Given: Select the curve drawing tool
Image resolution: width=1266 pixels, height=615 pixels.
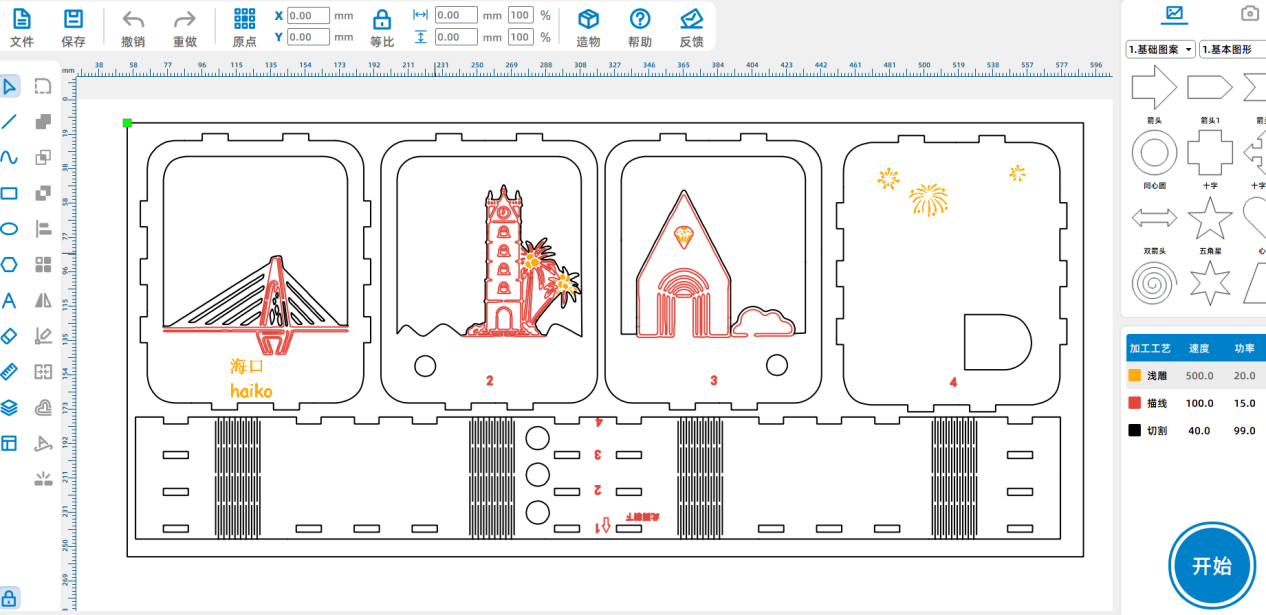Looking at the screenshot, I should 10,158.
